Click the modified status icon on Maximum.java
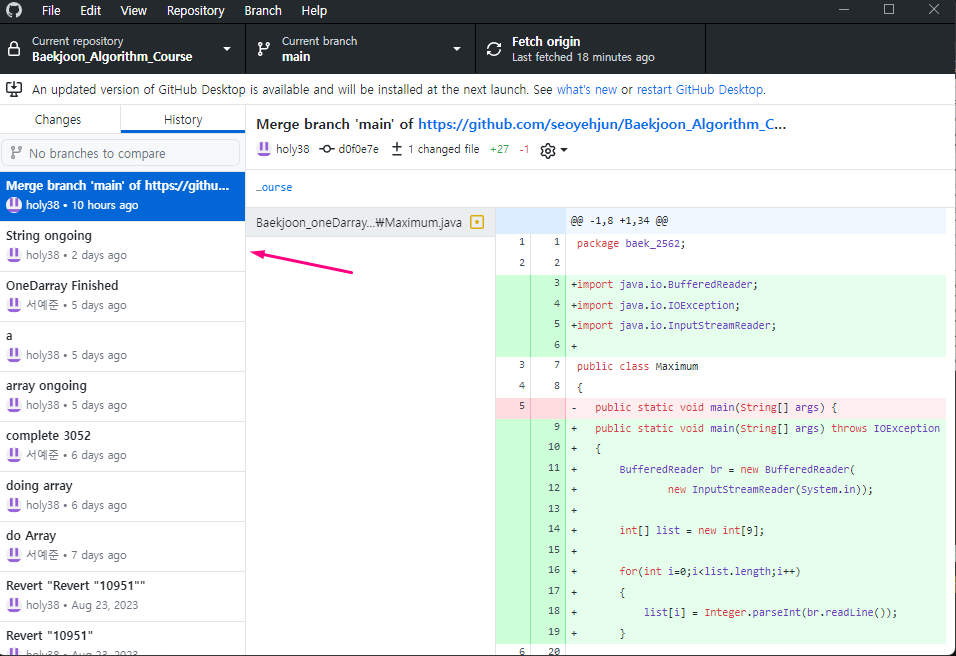Screen dimensions: 956x656 [477, 223]
